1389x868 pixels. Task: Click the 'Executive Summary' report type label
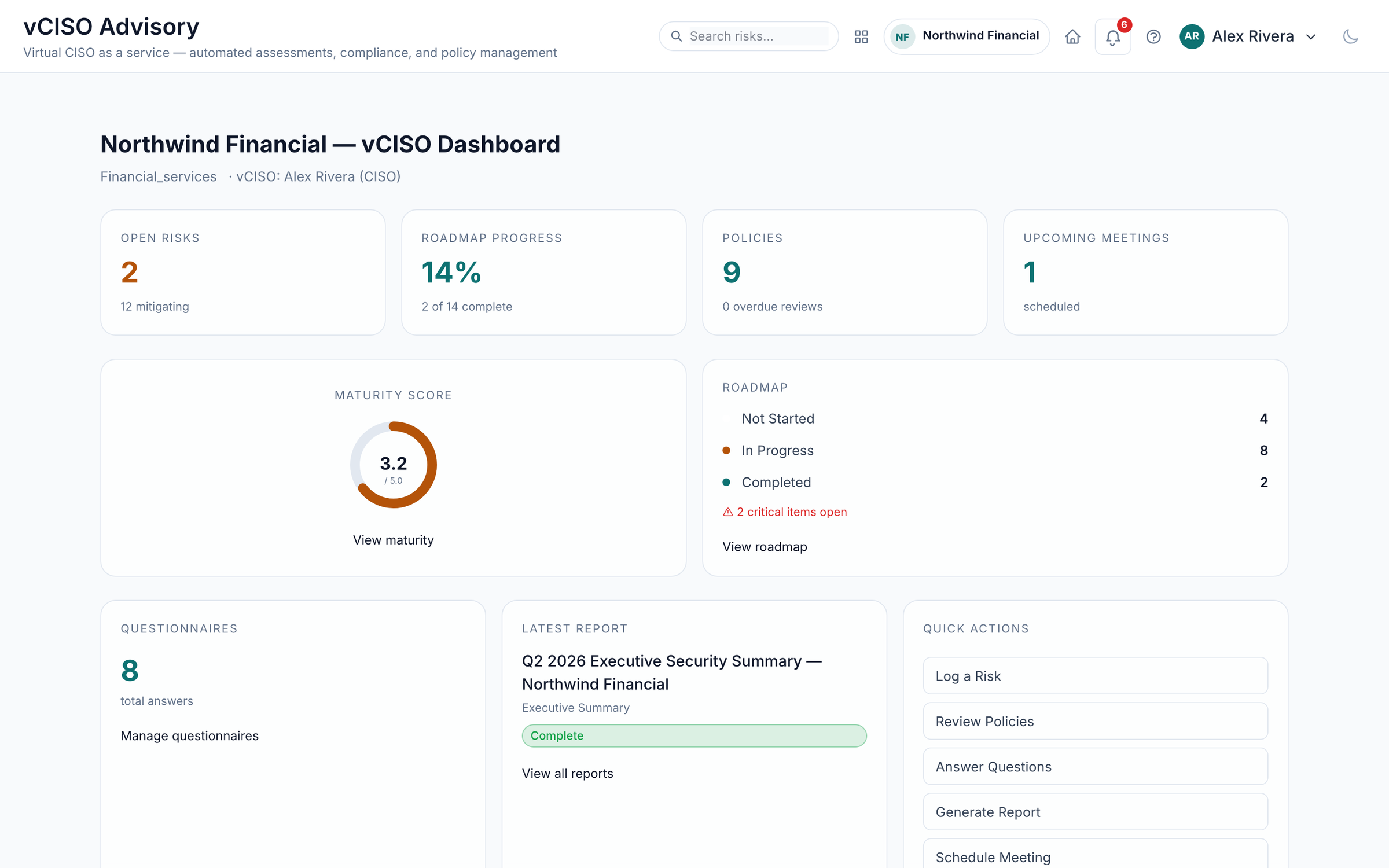point(575,708)
